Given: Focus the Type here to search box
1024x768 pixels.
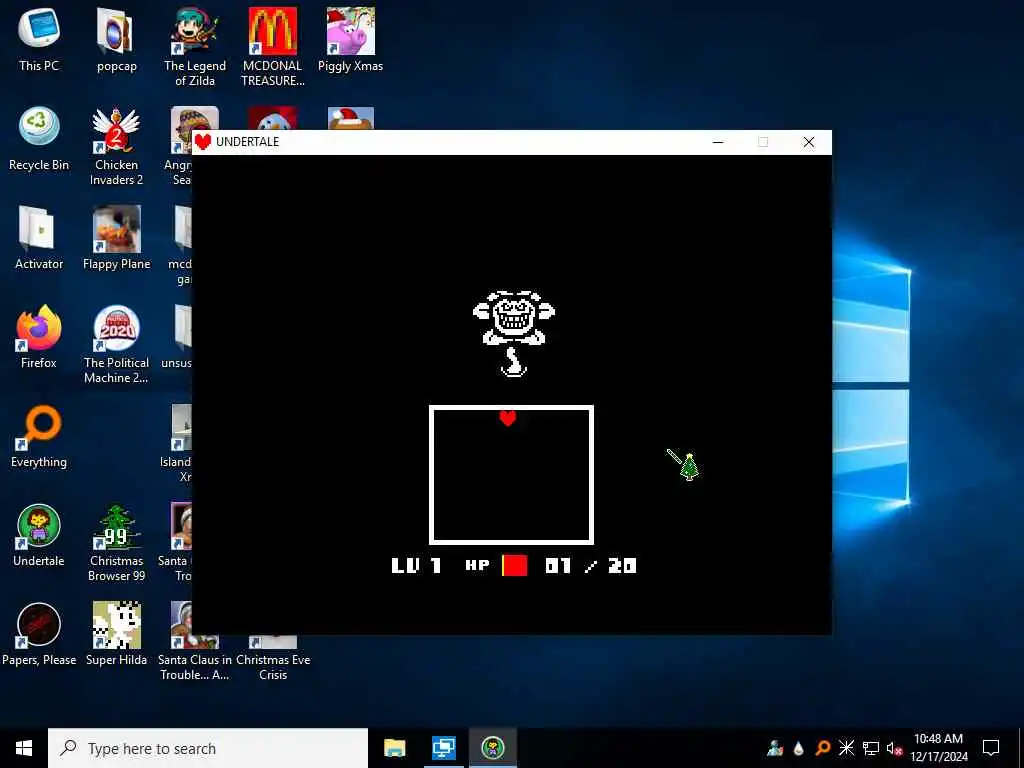Looking at the screenshot, I should click(208, 748).
